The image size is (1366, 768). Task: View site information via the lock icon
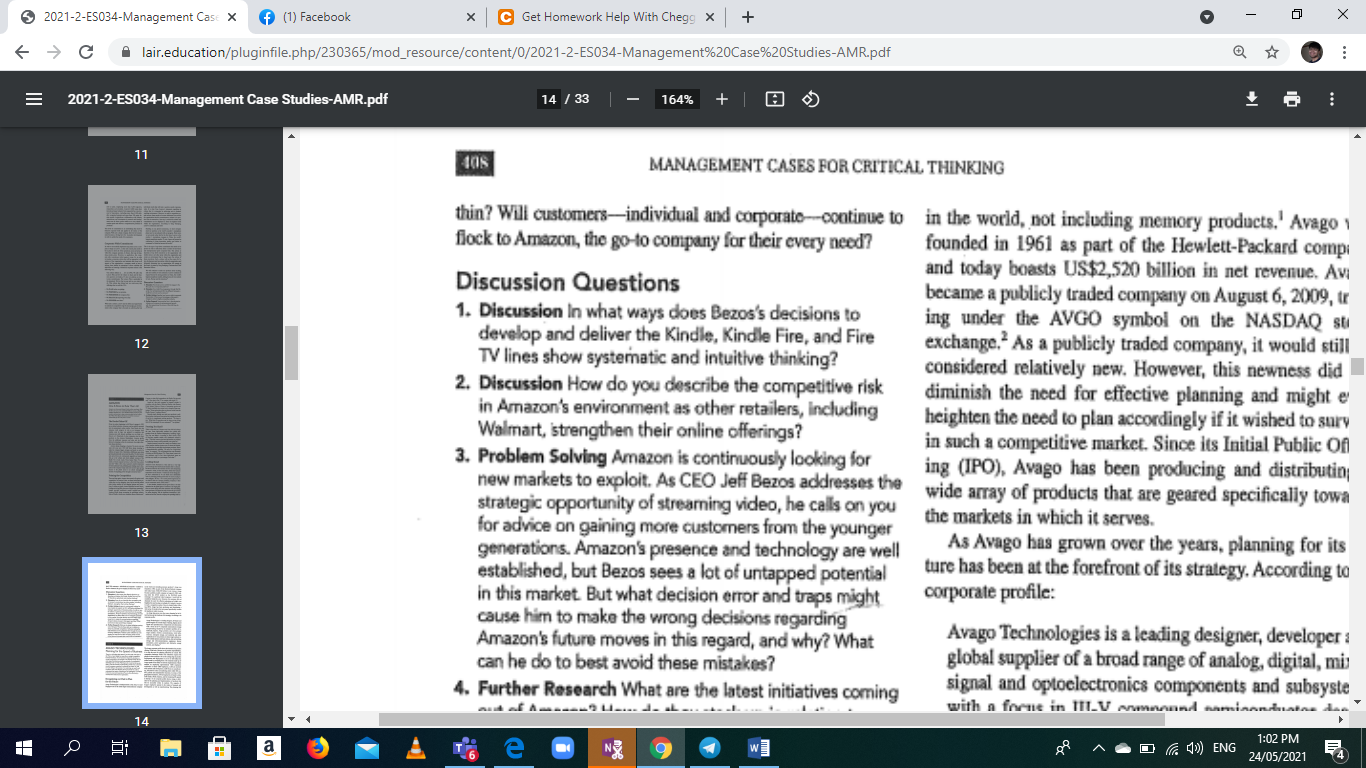[x=126, y=52]
